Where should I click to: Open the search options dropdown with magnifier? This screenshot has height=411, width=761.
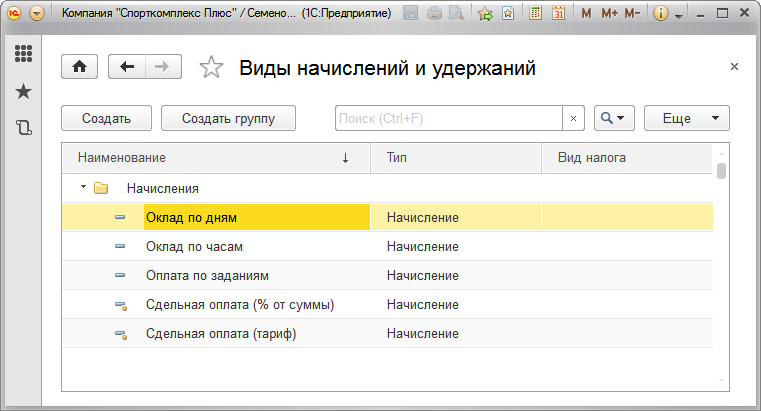[x=614, y=118]
